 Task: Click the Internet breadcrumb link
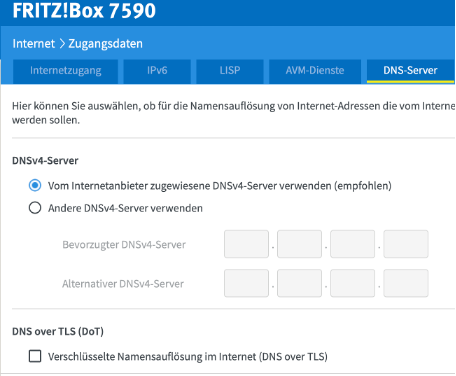pos(34,44)
